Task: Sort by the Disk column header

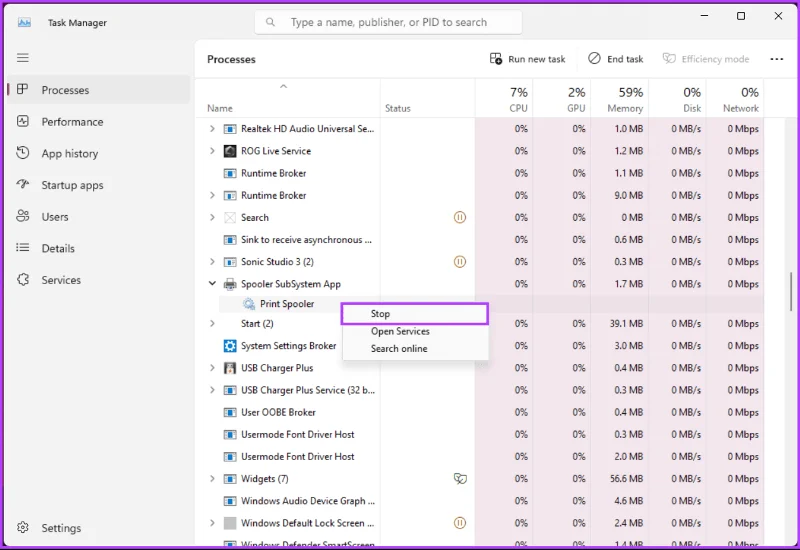Action: 677,98
